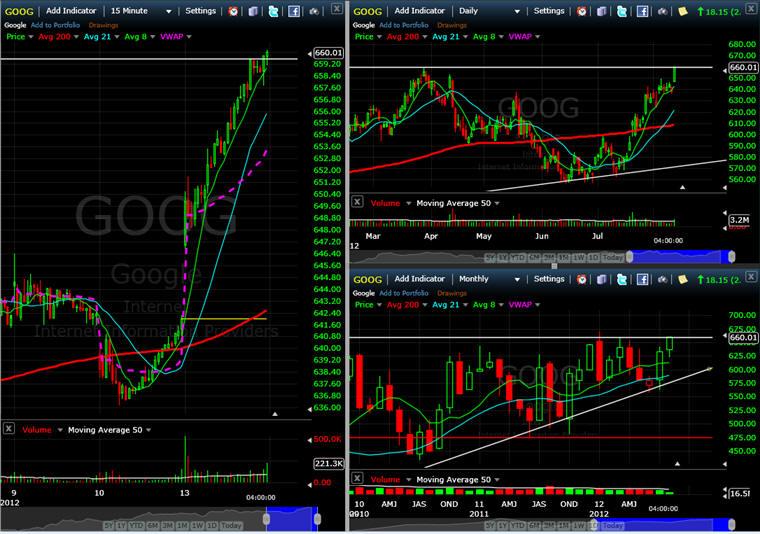Expand VWAP options in Monthly chart
Image resolution: width=760 pixels, height=534 pixels.
(x=538, y=305)
